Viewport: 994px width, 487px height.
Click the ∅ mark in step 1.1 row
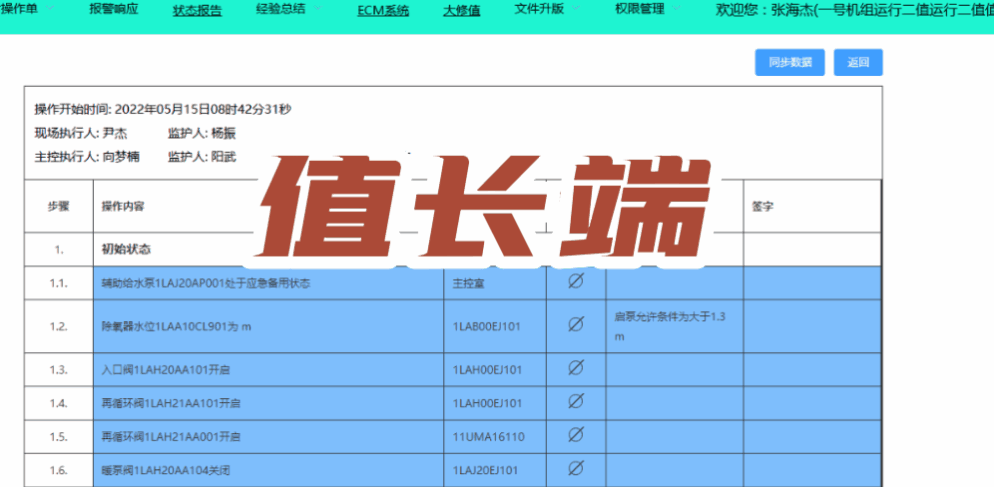coord(575,283)
